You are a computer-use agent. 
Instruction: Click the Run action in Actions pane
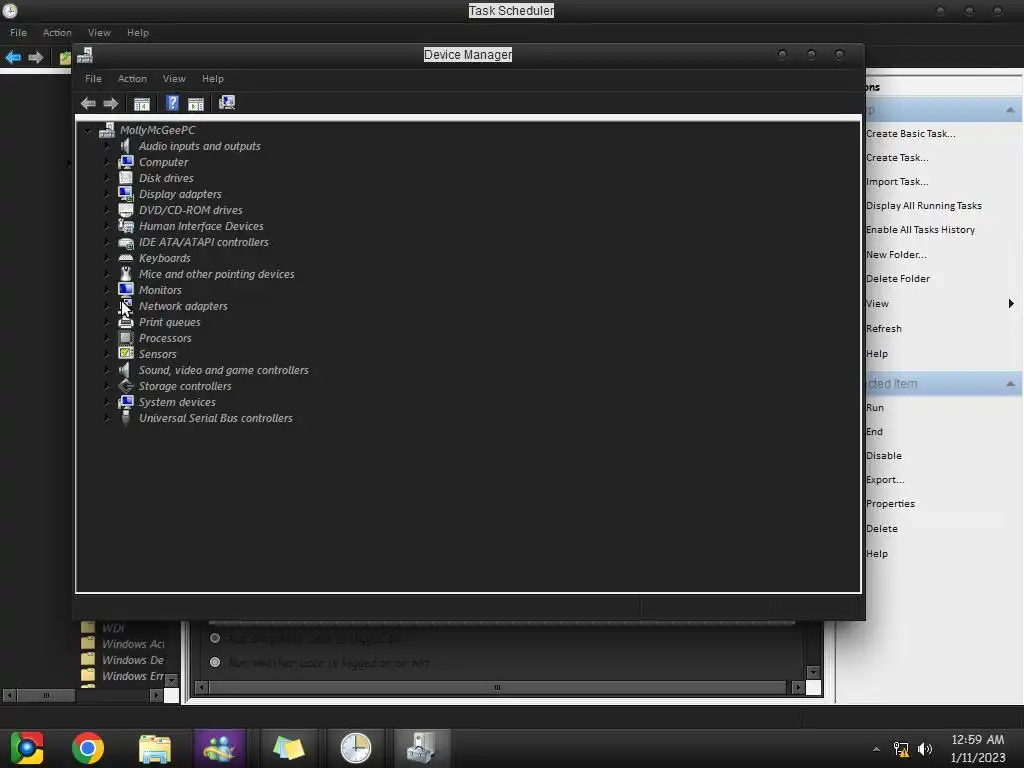click(874, 408)
